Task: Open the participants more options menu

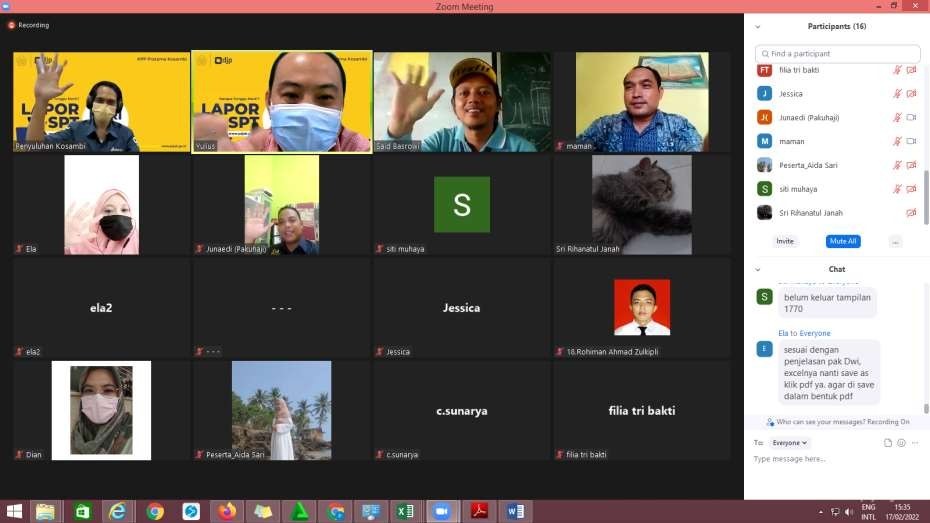Action: [x=895, y=241]
